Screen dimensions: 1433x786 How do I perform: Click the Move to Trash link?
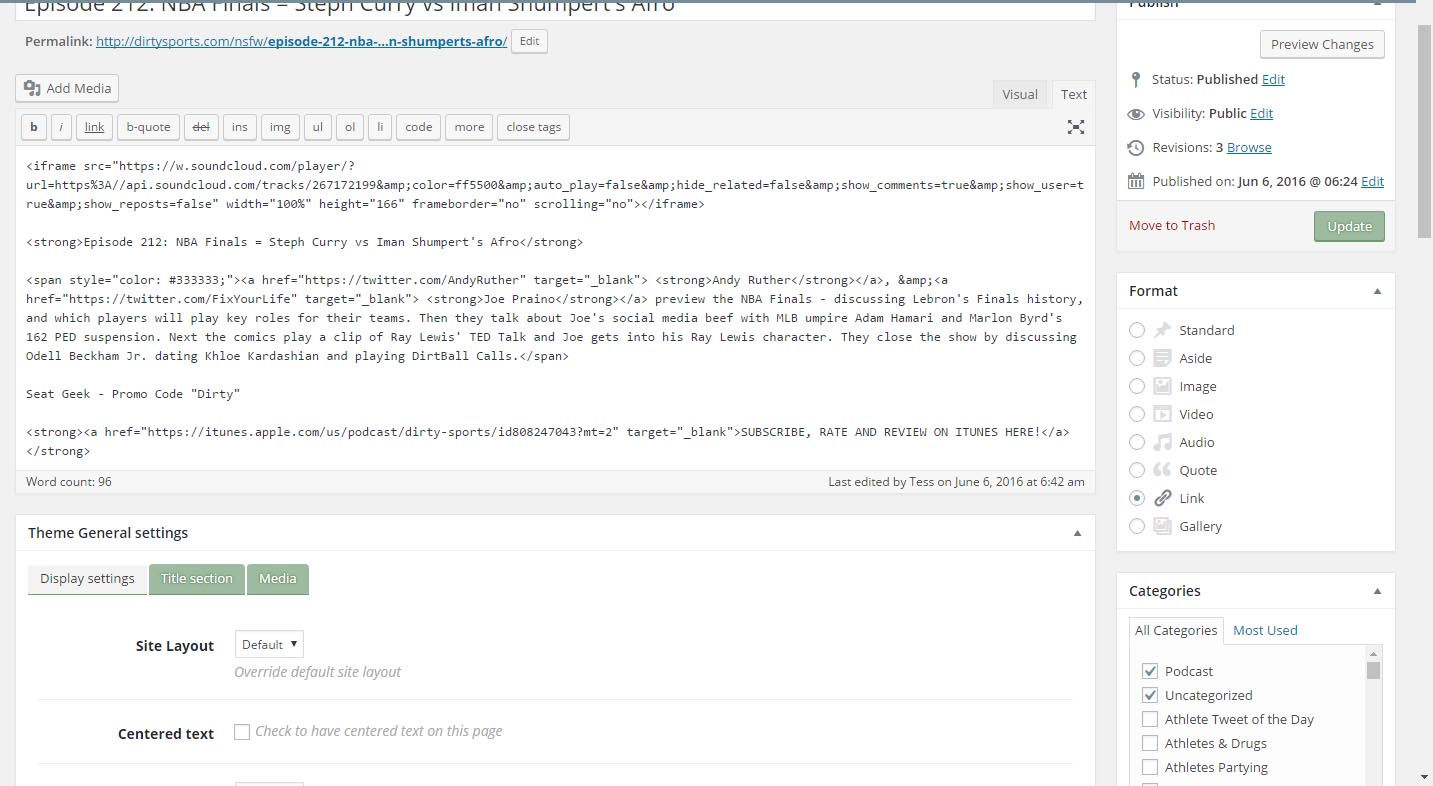click(1172, 226)
